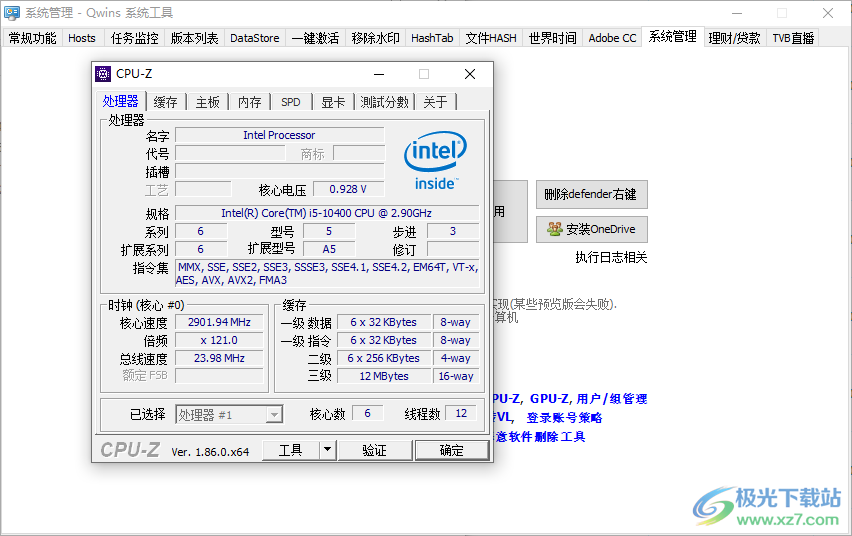Switch to the 主板 tab in CPU-Z
The image size is (852, 536).
208,102
